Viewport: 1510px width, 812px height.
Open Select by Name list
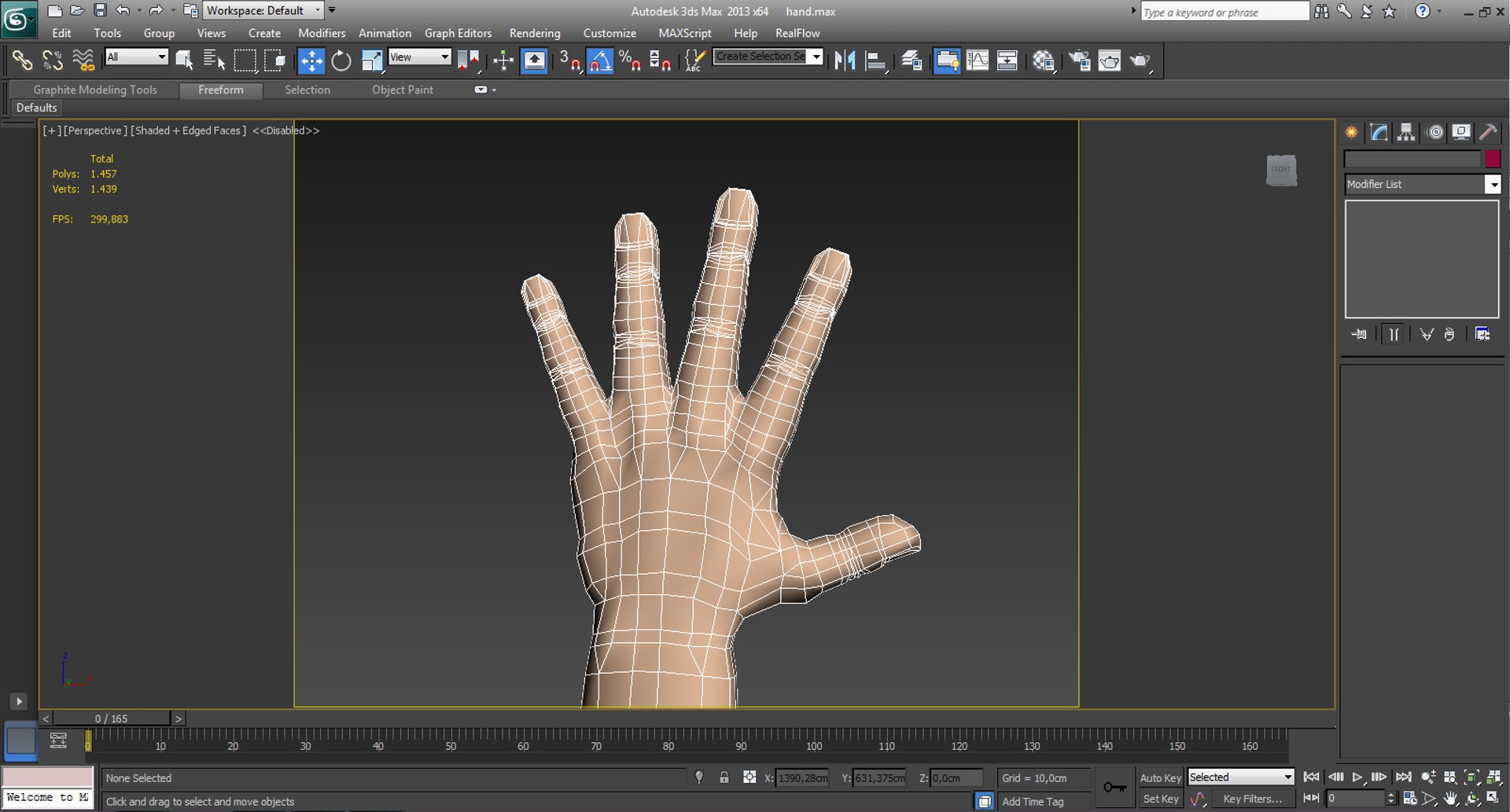tap(214, 61)
